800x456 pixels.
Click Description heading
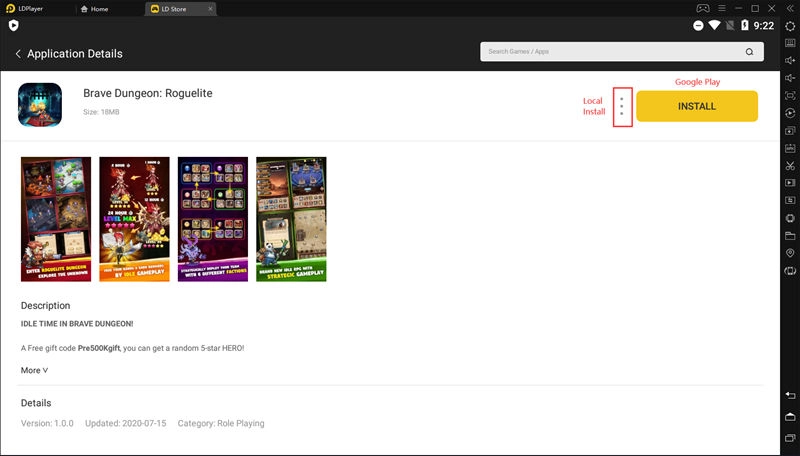(x=45, y=306)
